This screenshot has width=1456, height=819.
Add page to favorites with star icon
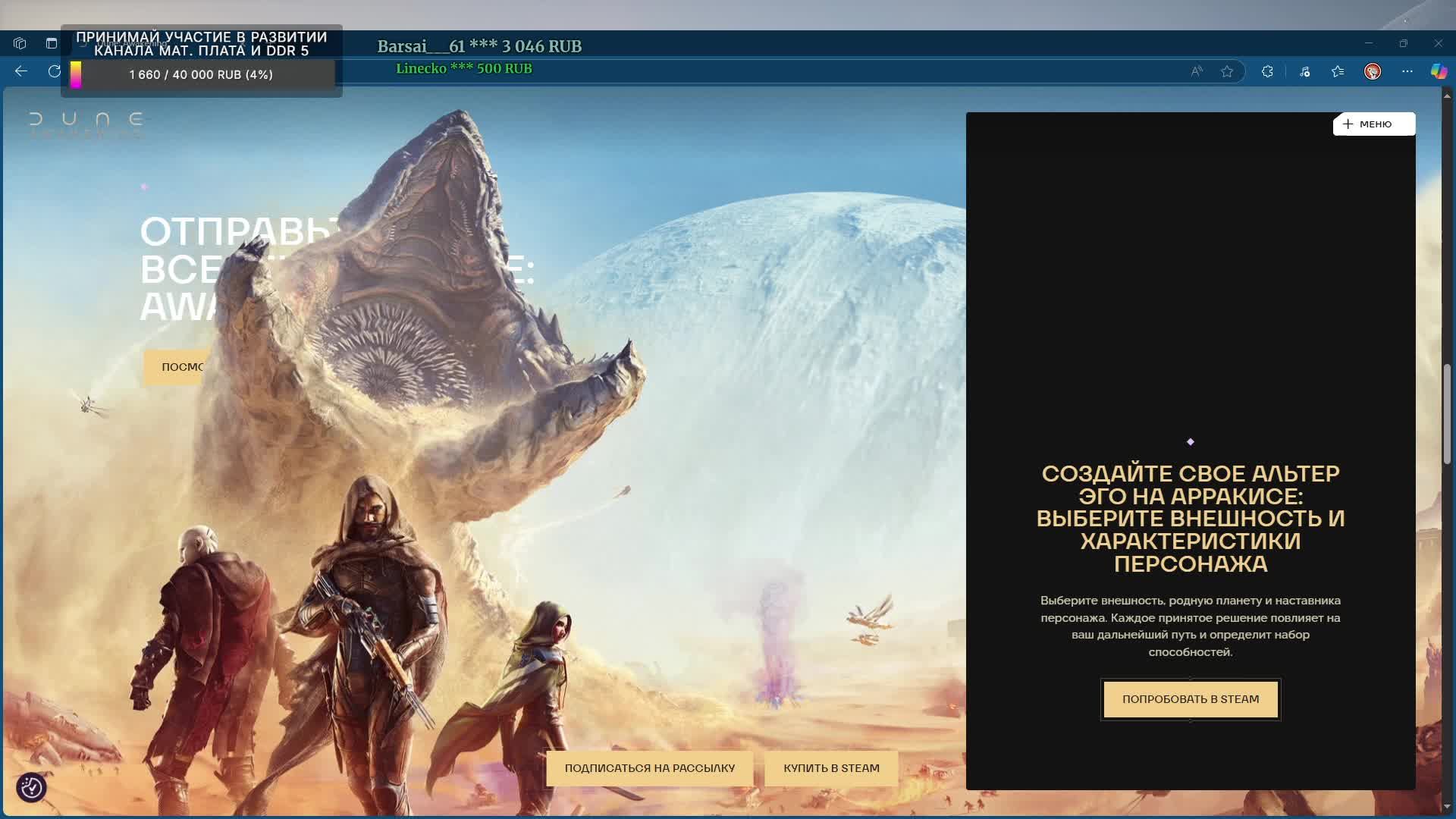pos(1227,71)
